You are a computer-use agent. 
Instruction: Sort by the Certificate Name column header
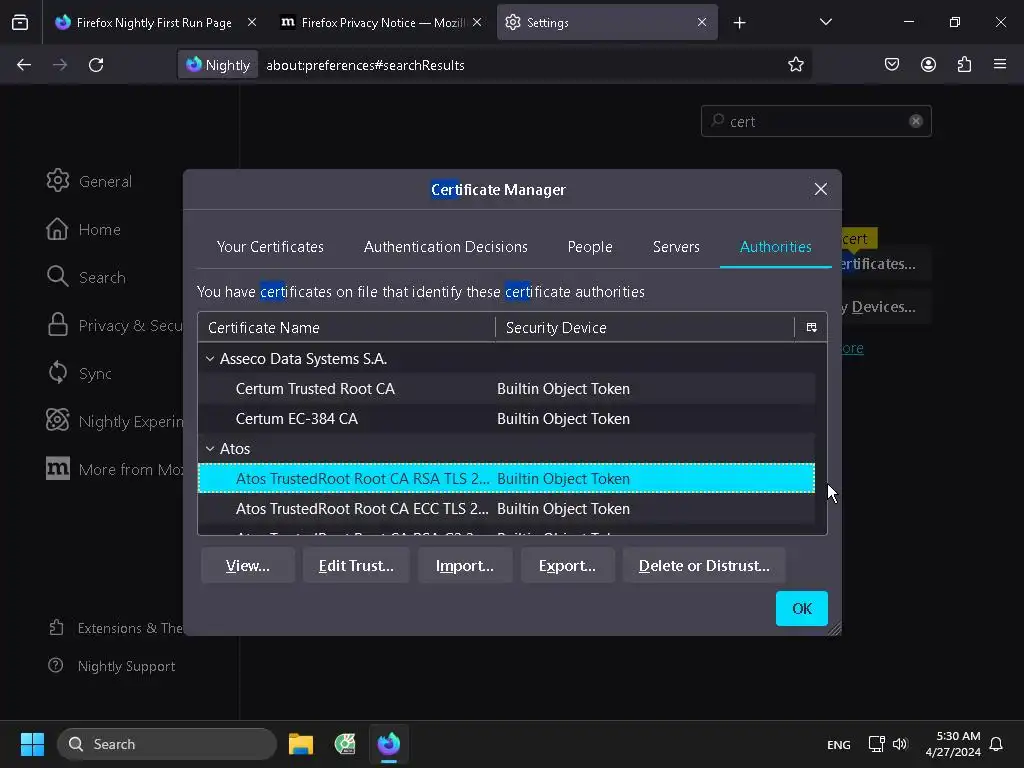[x=346, y=328]
